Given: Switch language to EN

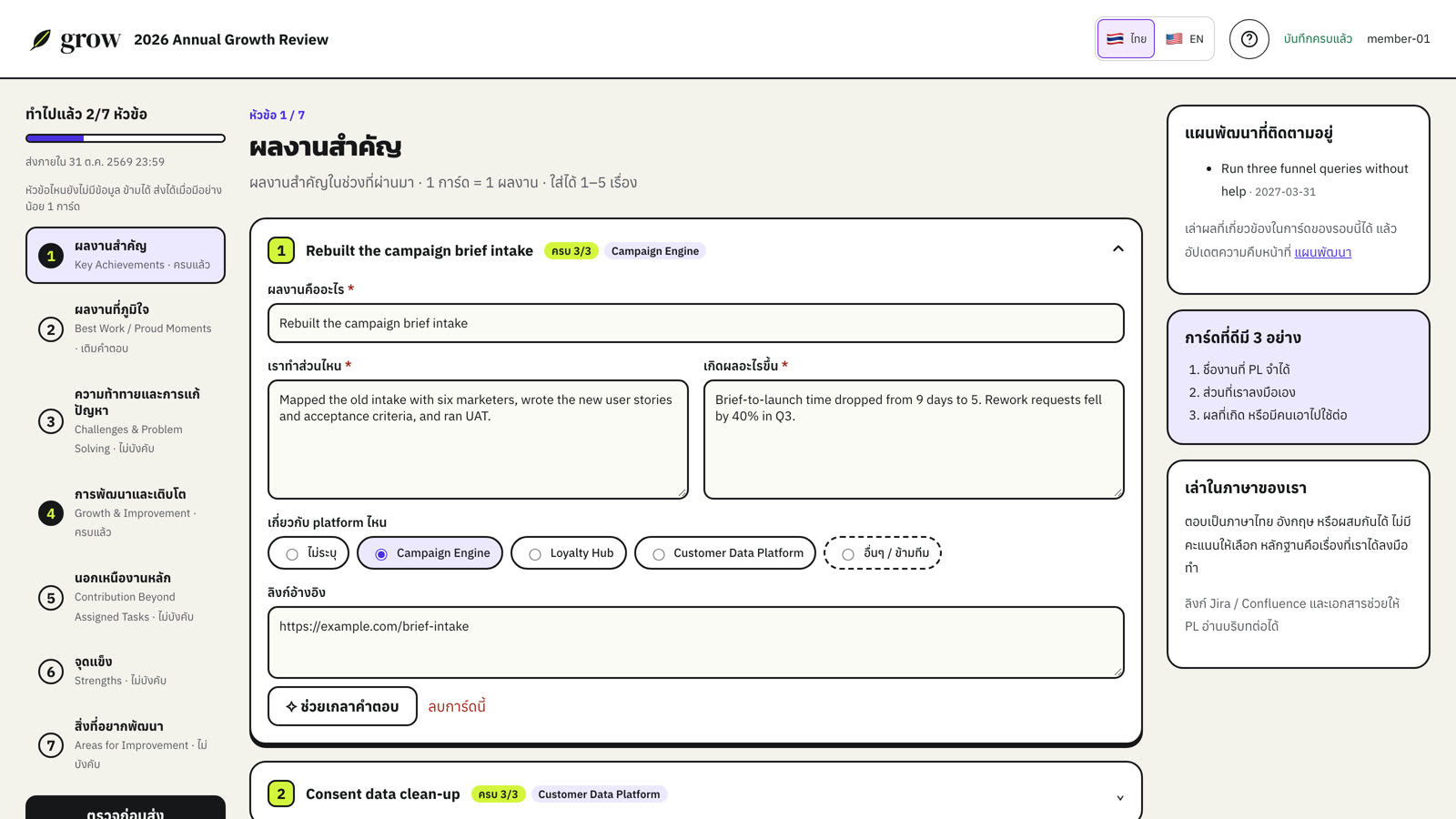Looking at the screenshot, I should coord(1184,39).
